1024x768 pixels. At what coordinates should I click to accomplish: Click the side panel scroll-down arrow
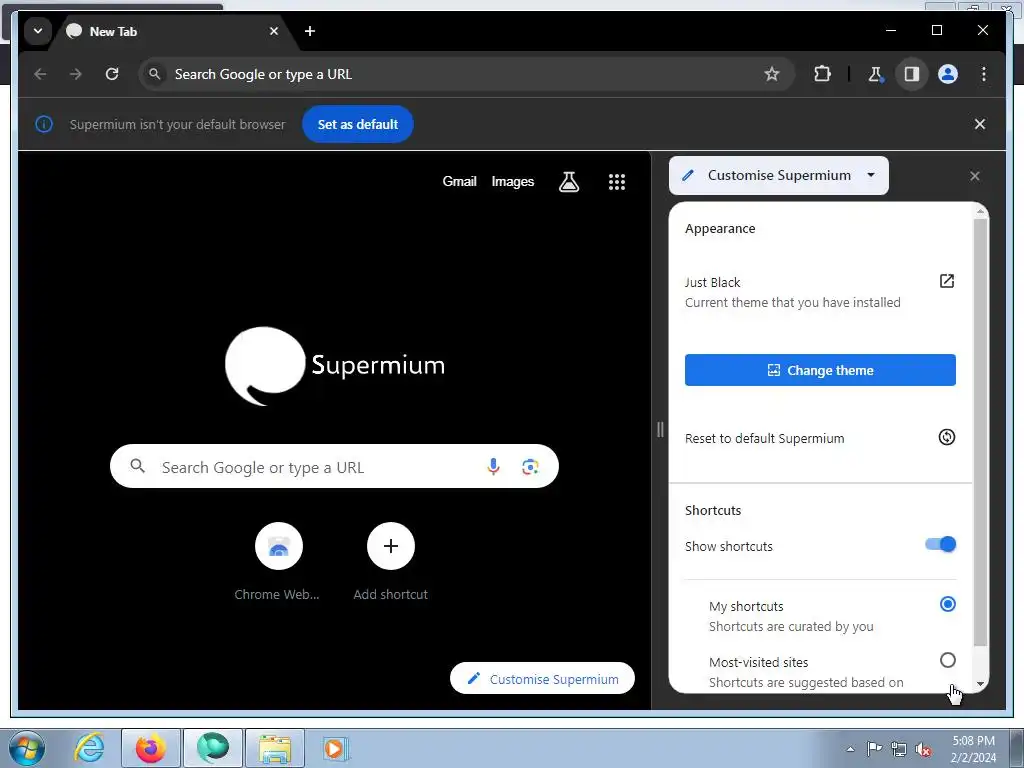(x=980, y=684)
